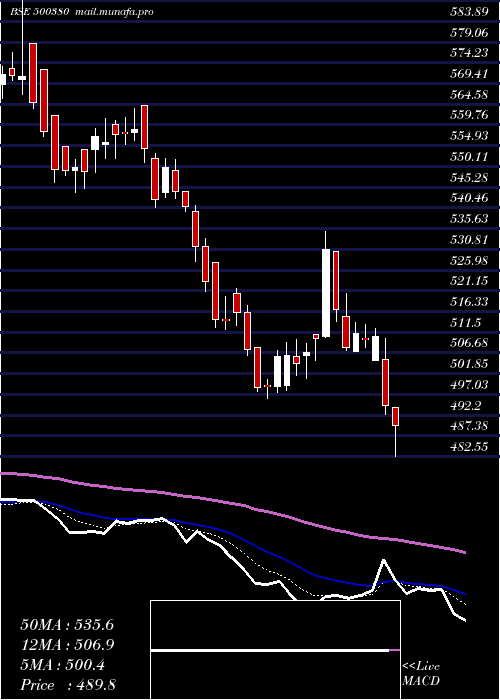Click the 540.46 price axis label

pyautogui.click(x=468, y=198)
